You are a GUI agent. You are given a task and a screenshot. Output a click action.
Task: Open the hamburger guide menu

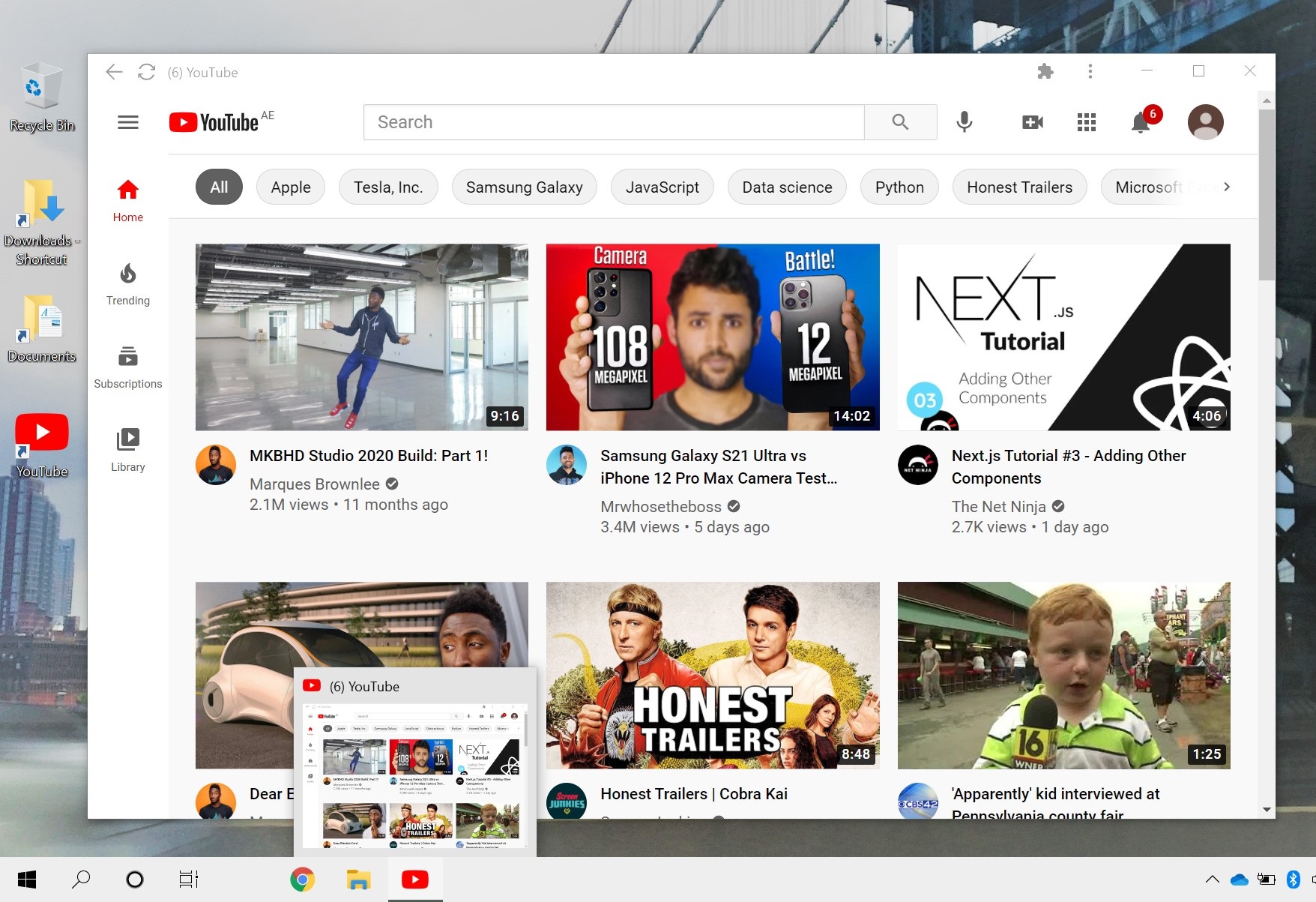point(128,122)
